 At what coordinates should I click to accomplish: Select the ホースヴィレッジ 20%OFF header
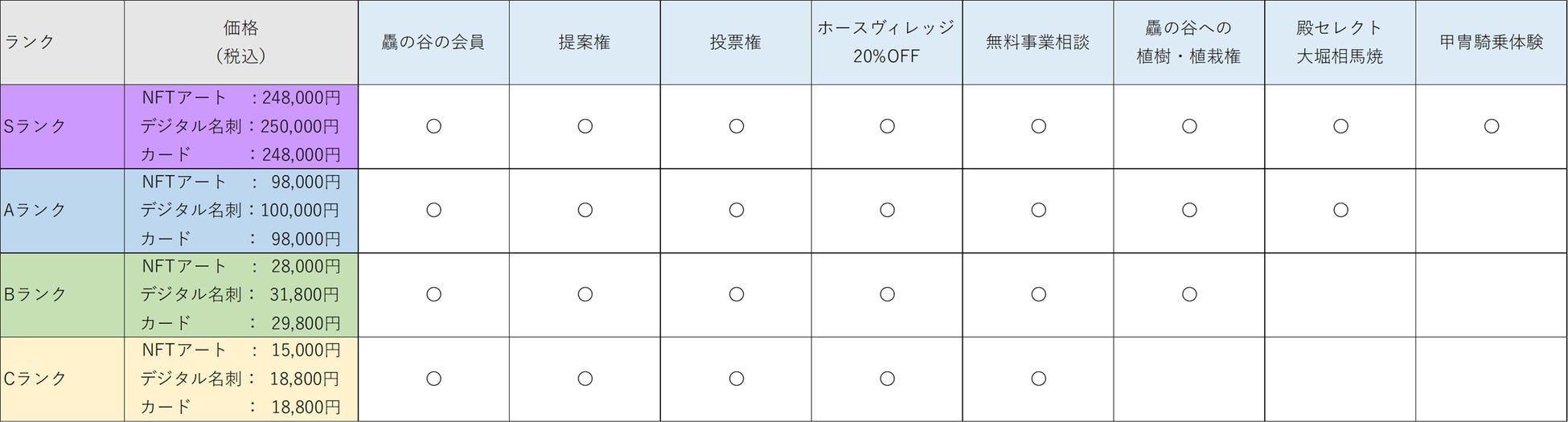click(886, 42)
